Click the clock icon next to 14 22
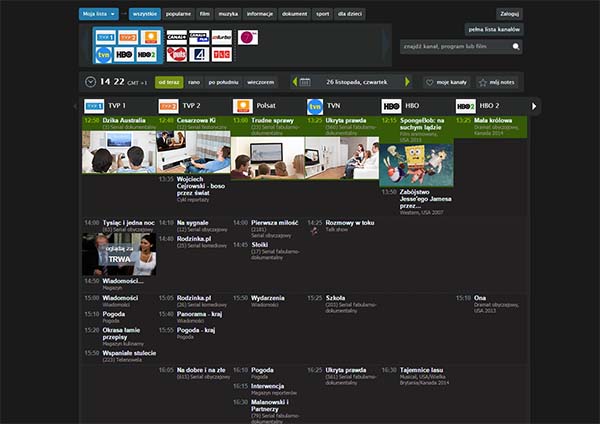 point(90,82)
